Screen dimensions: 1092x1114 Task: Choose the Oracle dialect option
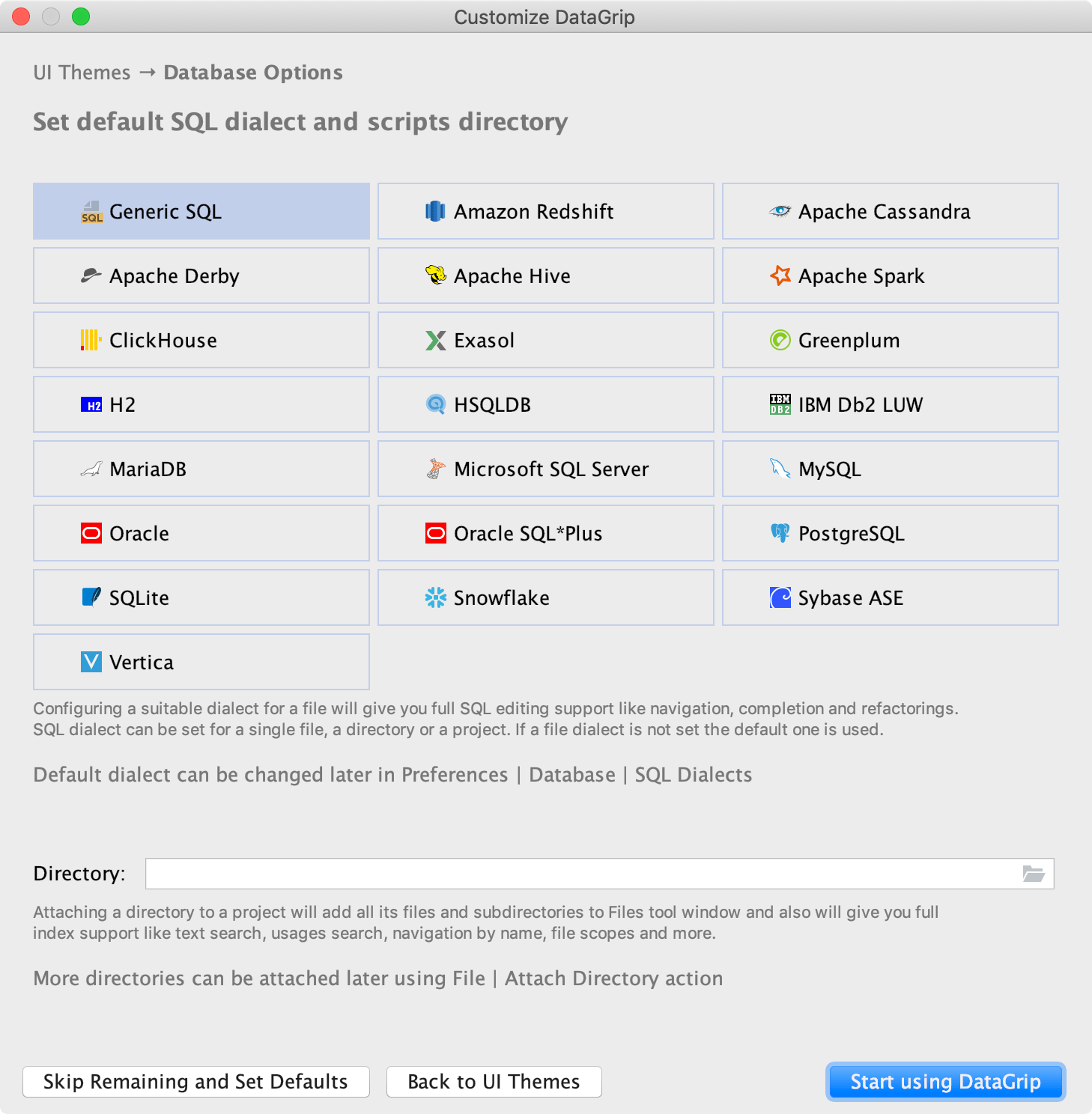[201, 533]
